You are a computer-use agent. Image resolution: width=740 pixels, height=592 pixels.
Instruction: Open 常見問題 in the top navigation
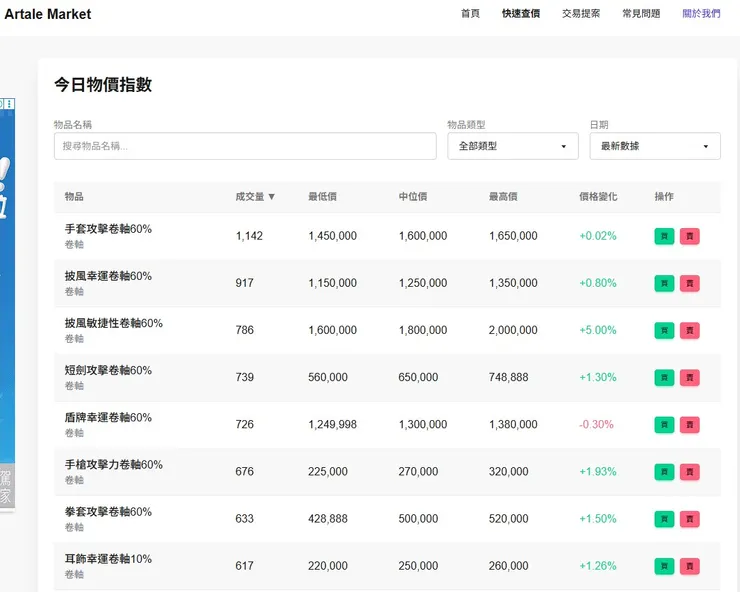[641, 14]
